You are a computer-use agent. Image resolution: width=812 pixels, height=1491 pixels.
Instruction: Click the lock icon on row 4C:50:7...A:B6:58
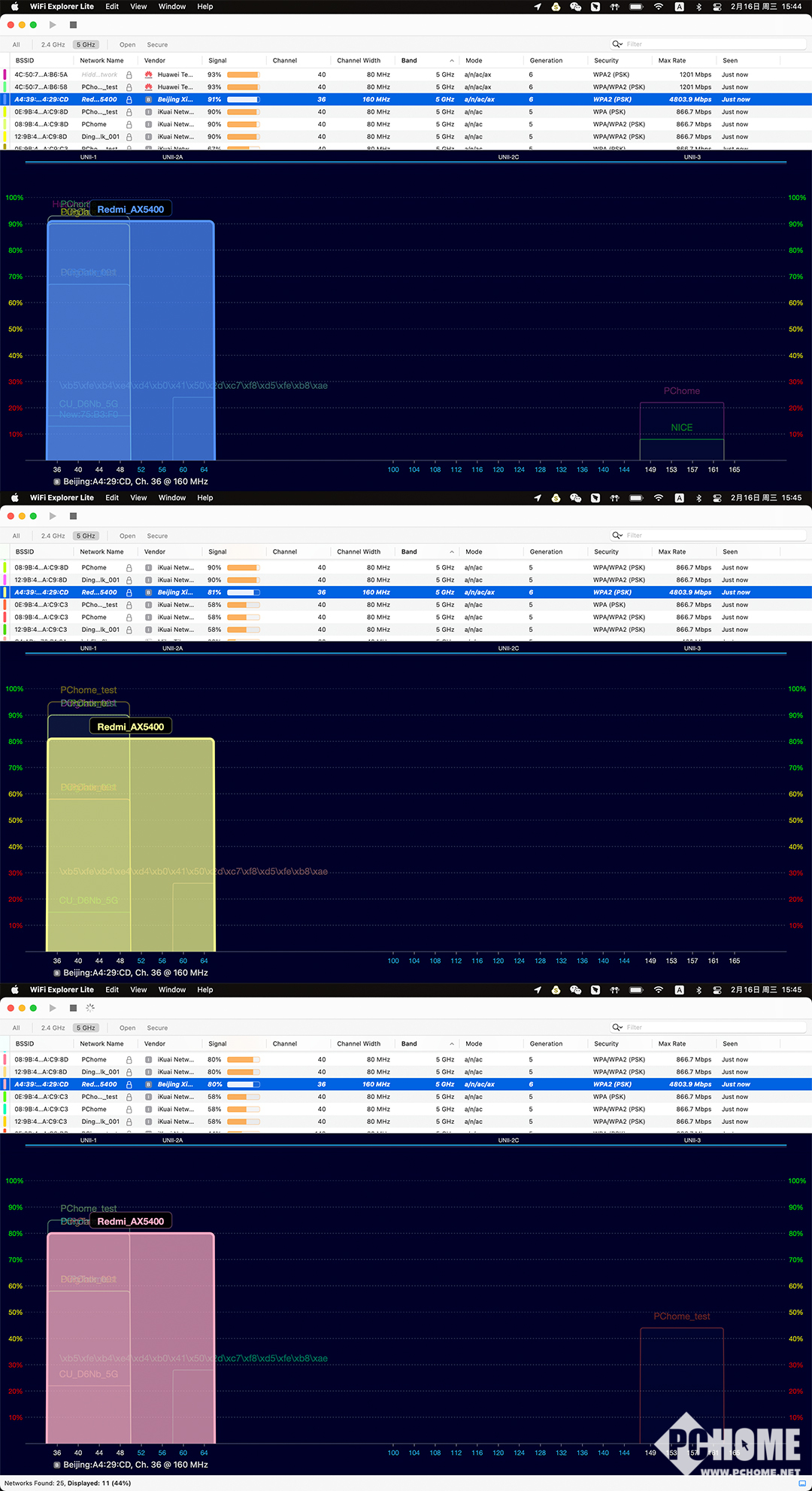tap(129, 87)
